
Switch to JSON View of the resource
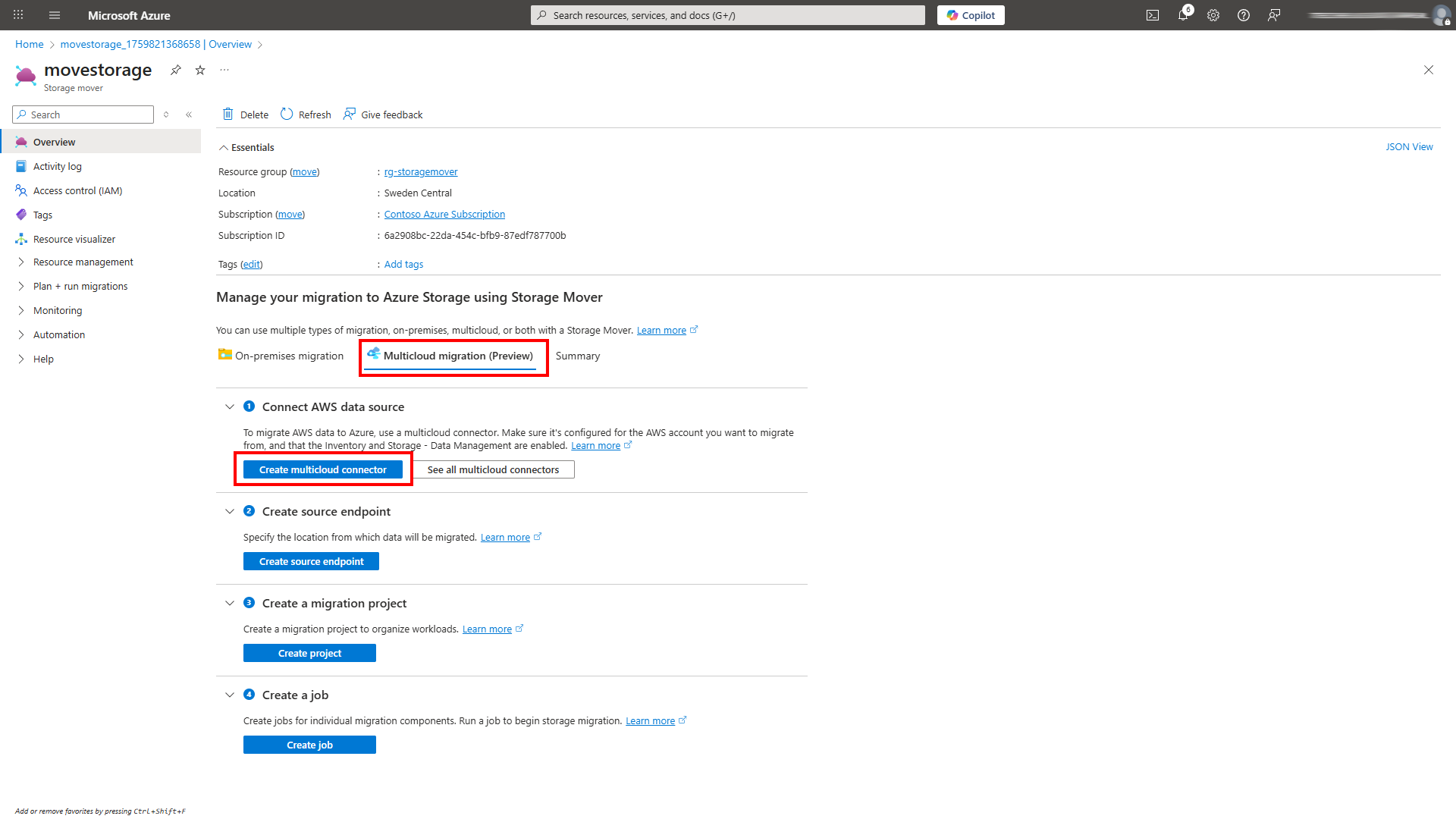pyautogui.click(x=1408, y=146)
